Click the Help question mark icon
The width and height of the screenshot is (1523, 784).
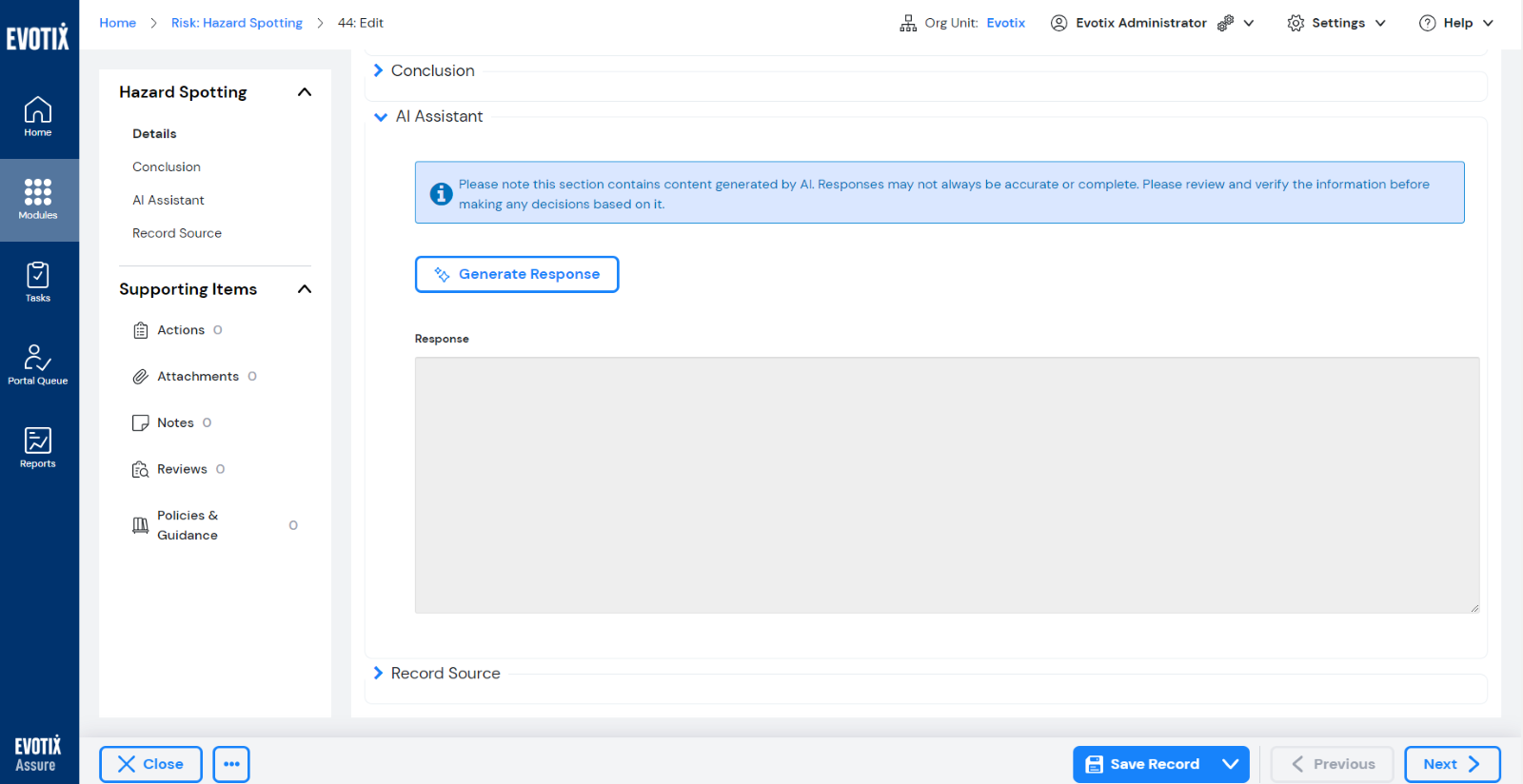pos(1427,23)
